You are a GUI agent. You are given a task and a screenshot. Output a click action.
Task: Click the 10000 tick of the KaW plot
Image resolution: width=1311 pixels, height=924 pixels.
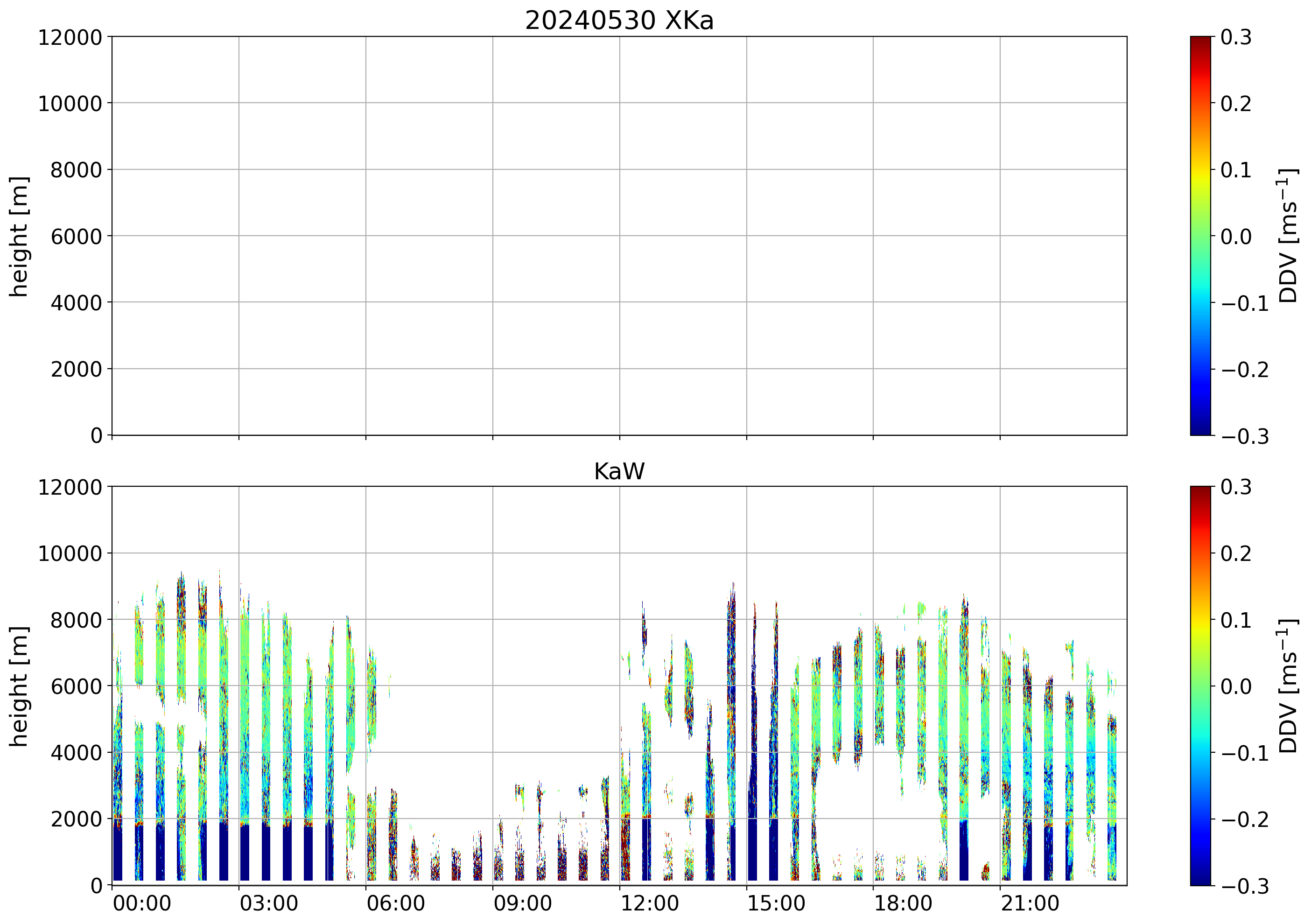pos(70,553)
